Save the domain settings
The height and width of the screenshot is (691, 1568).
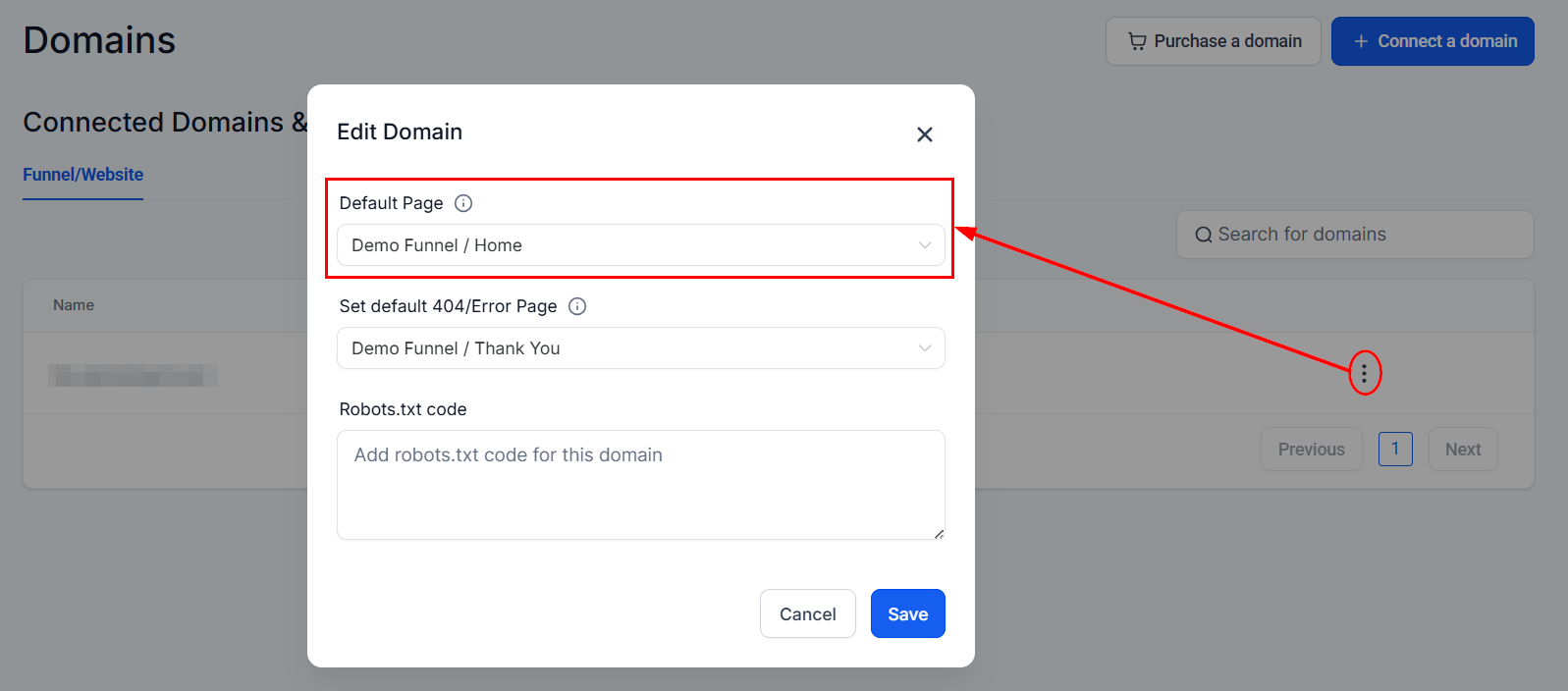click(907, 613)
